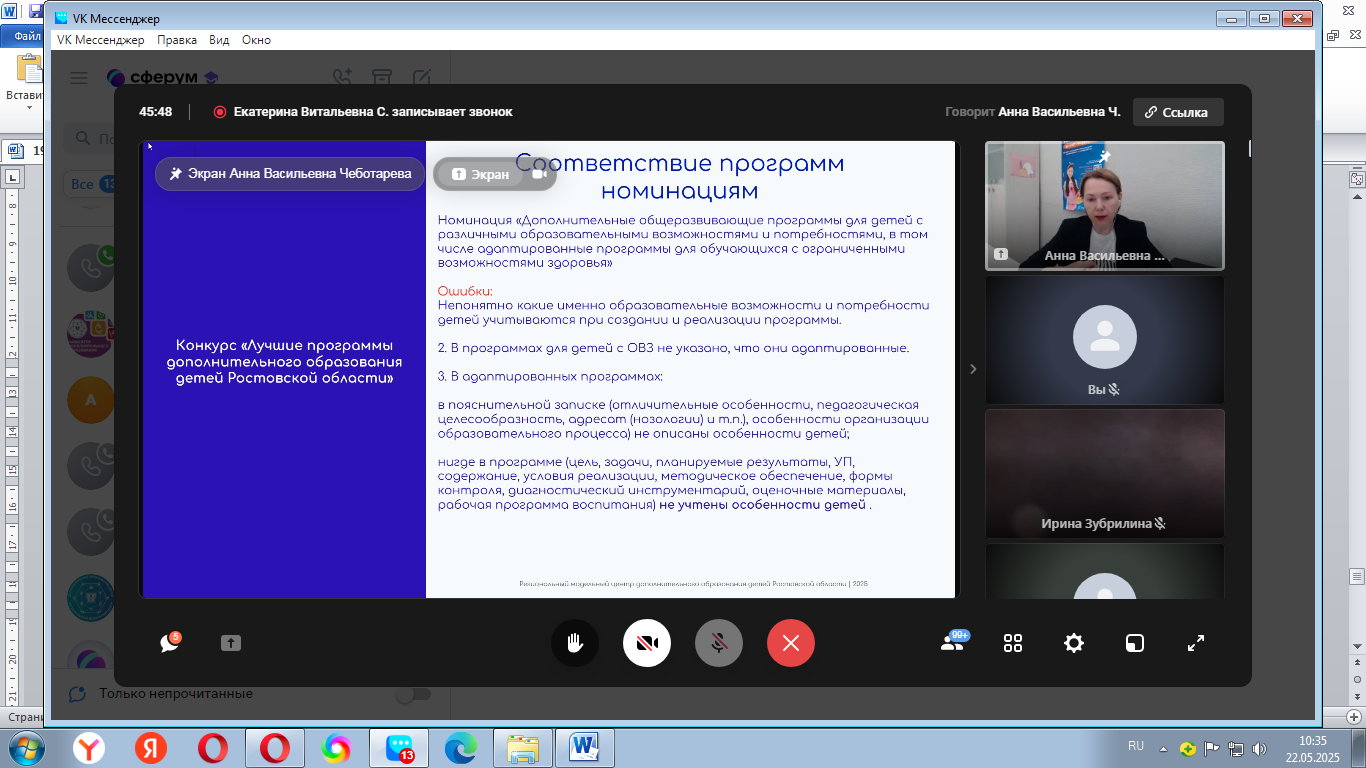Click the pinned Экран Анна Васильевна Чеботарева label

click(290, 173)
